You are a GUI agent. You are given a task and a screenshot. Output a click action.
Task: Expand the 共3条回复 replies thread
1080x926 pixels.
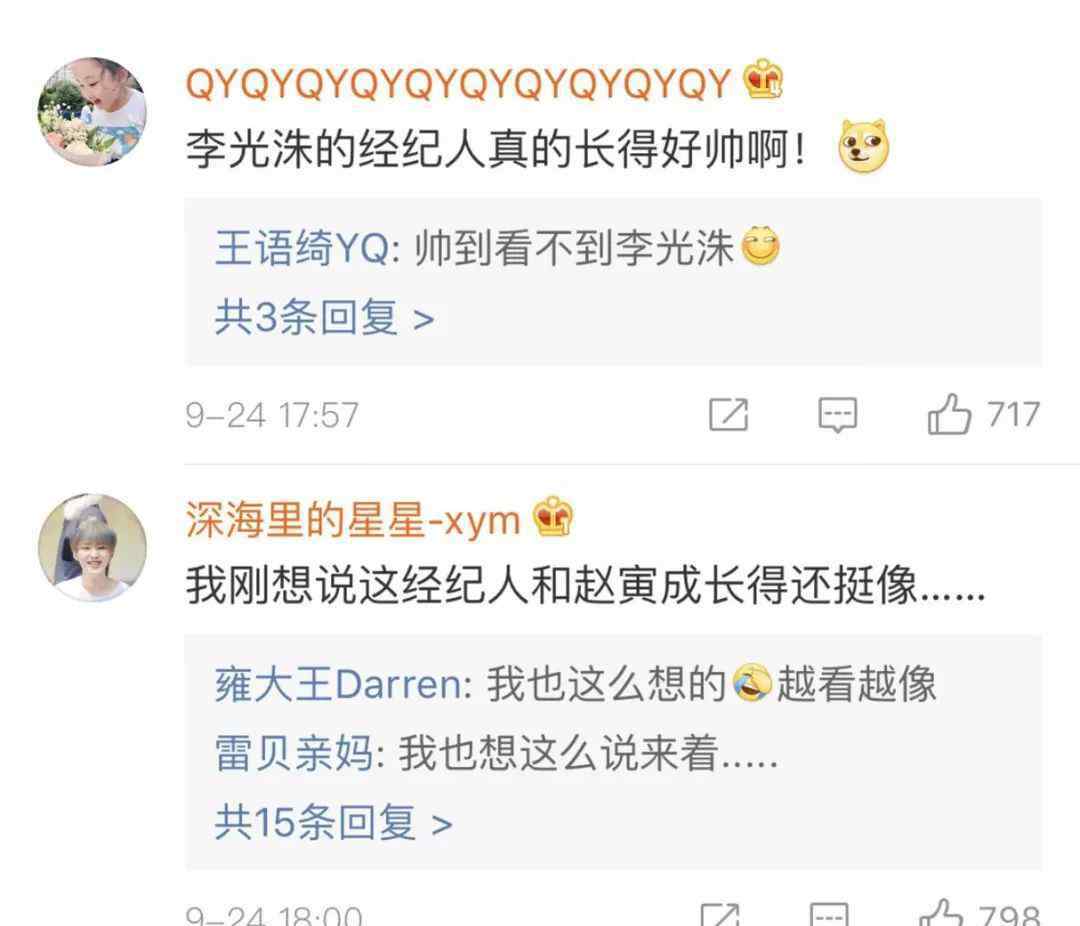tap(324, 318)
